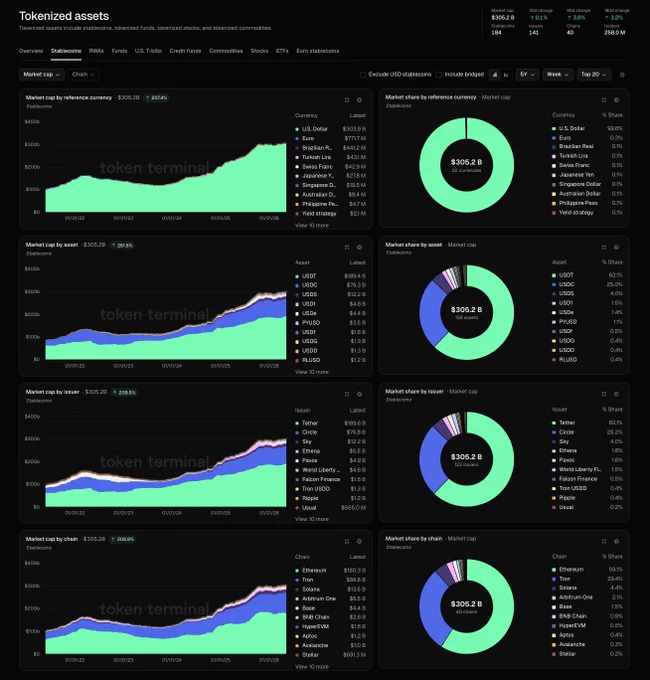Viewport: 650px width, 680px height.
Task: Click grid icon on Market cap by chain chart
Action: [x=347, y=541]
